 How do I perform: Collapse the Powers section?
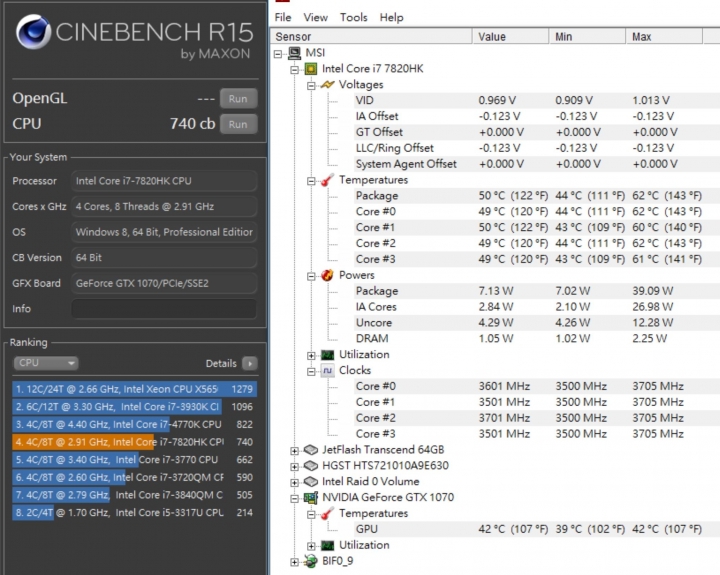click(x=311, y=276)
